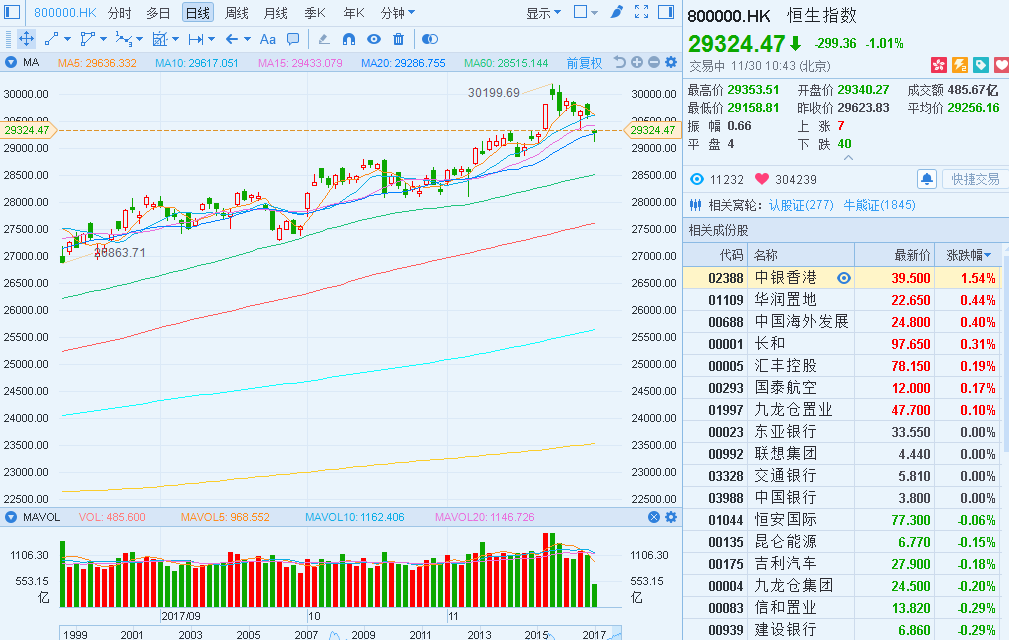Select the crosshair move cursor tool
Viewport: 1009px width, 640px height.
(25, 39)
